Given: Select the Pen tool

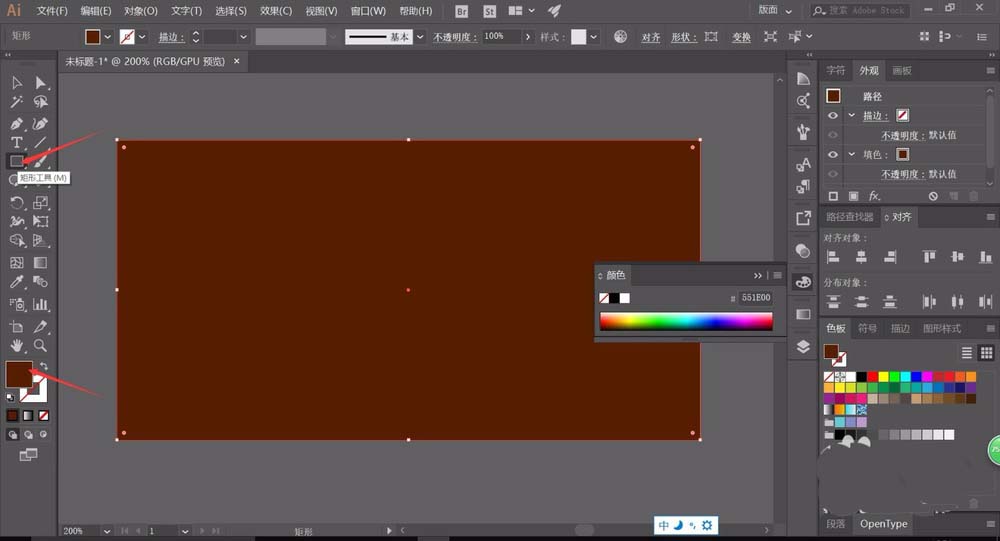Looking at the screenshot, I should point(17,124).
